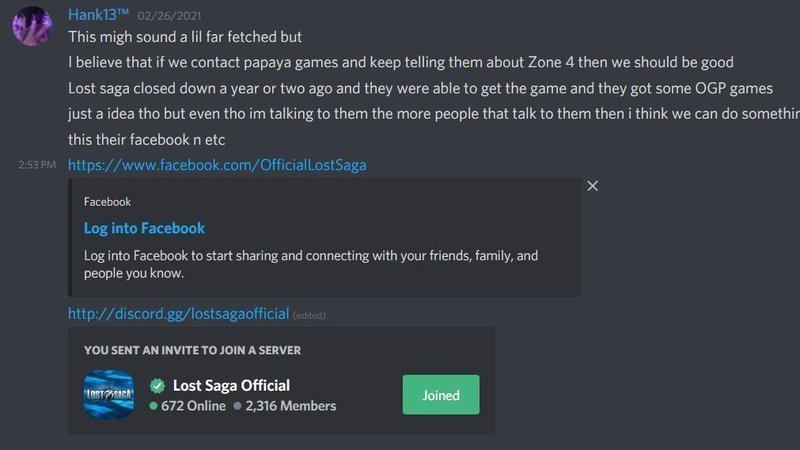Click the (edited) label after the invite link
Screen dimensions: 800x450
pos(310,315)
